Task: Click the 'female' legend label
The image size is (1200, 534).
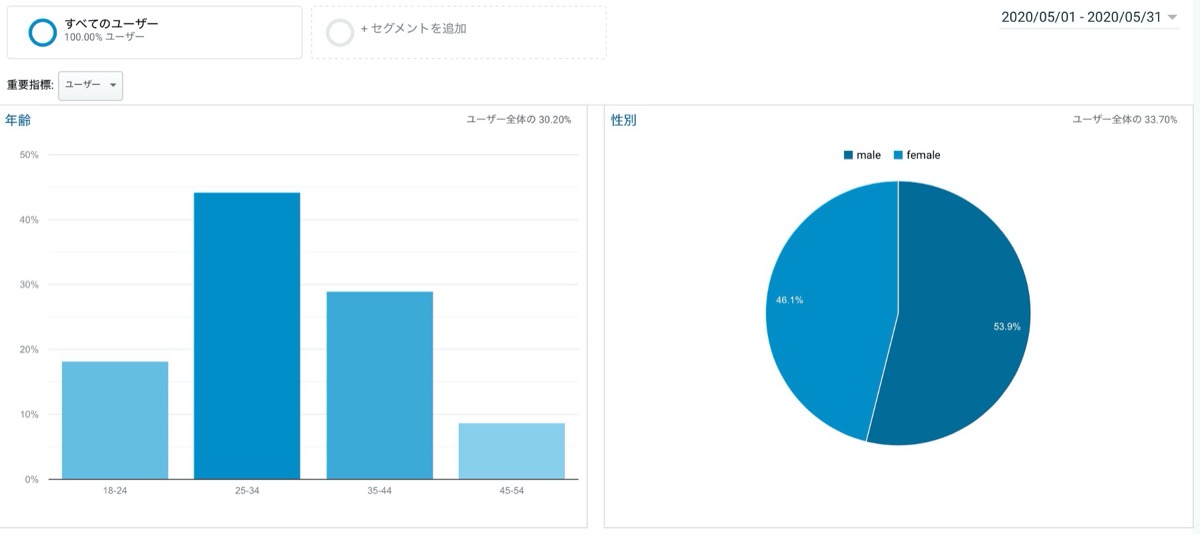Action: [x=923, y=155]
